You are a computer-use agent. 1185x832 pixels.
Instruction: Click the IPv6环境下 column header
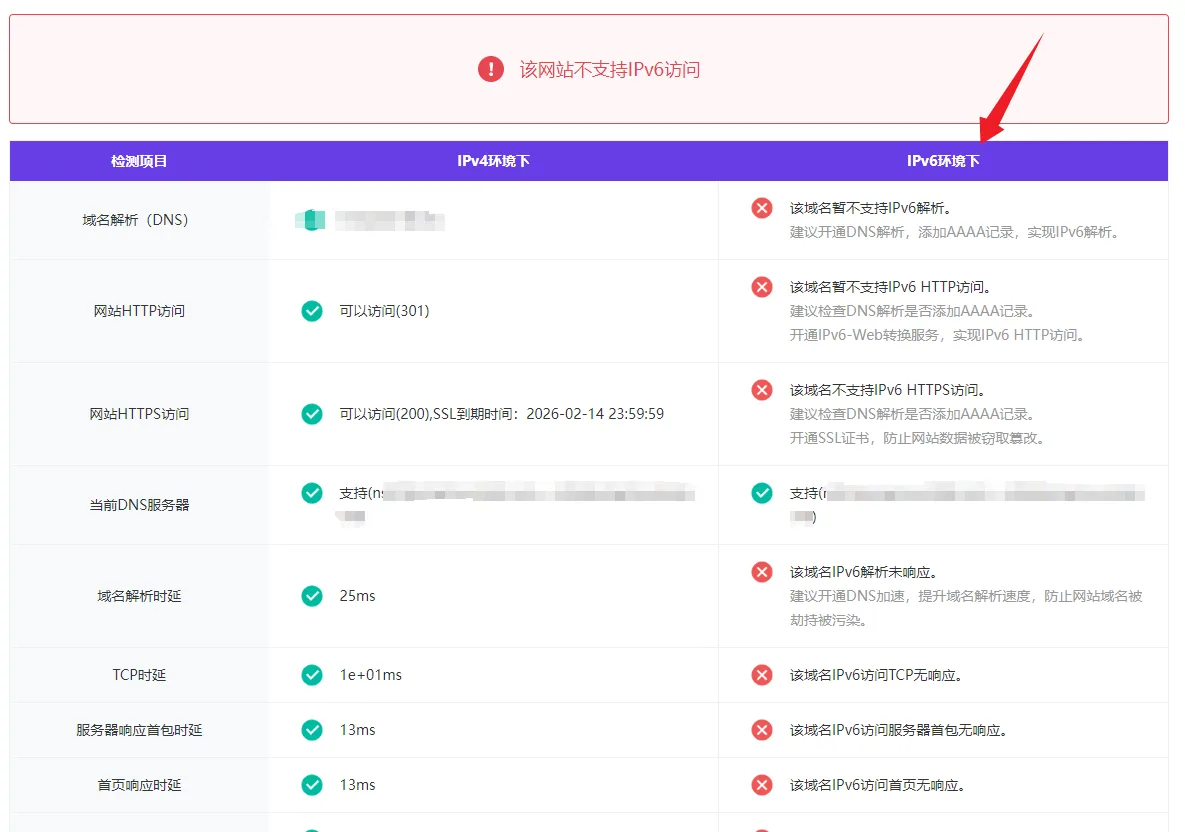[x=943, y=161]
